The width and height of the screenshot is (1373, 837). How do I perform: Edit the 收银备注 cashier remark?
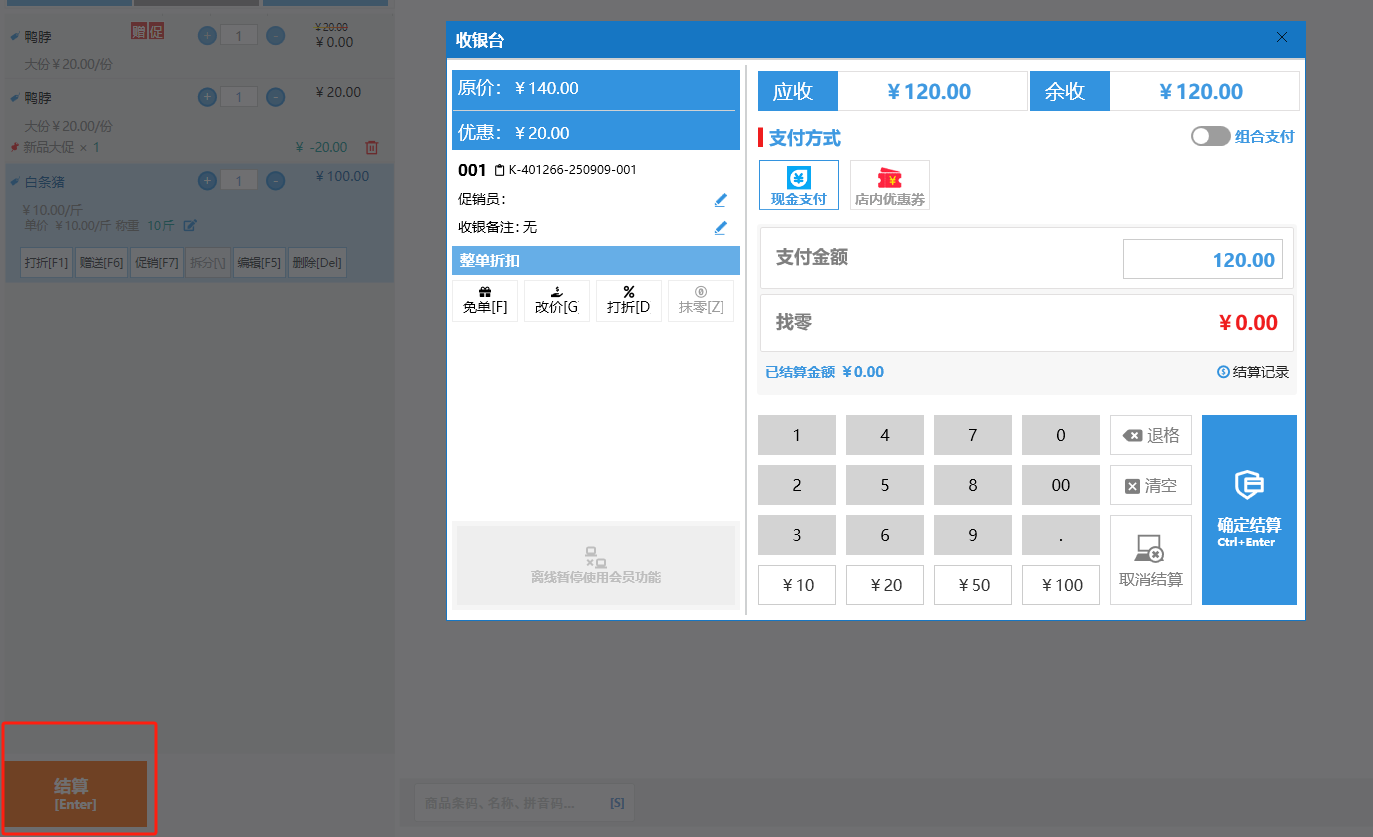pos(720,228)
